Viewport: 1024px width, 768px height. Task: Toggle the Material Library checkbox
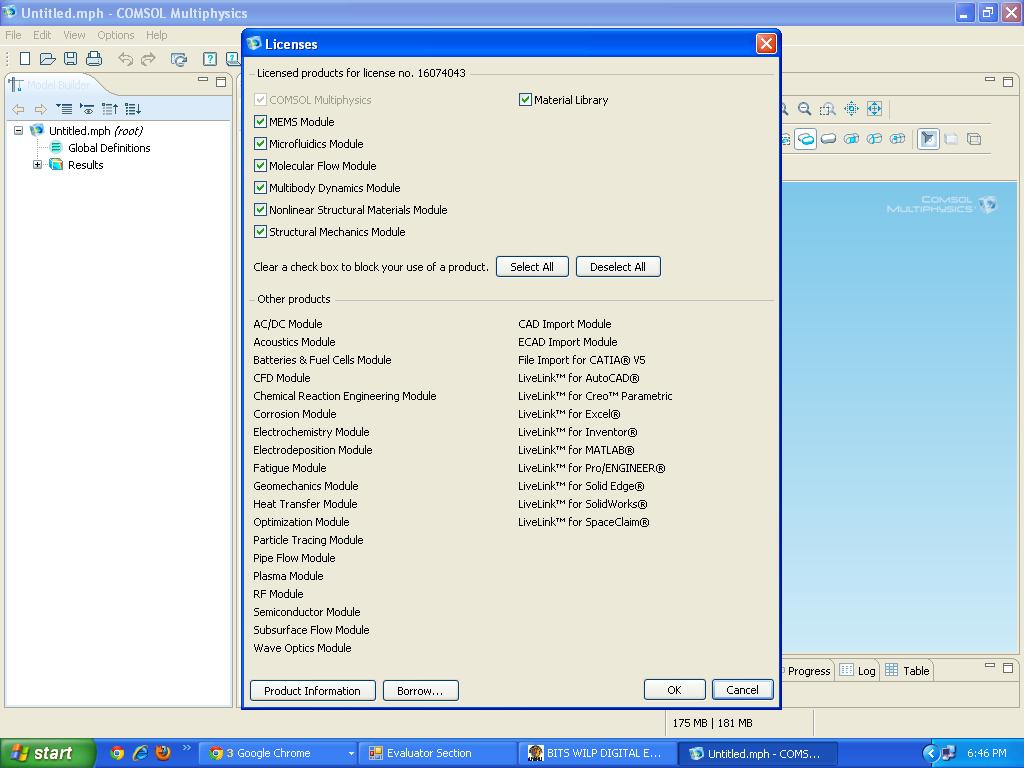pos(525,100)
